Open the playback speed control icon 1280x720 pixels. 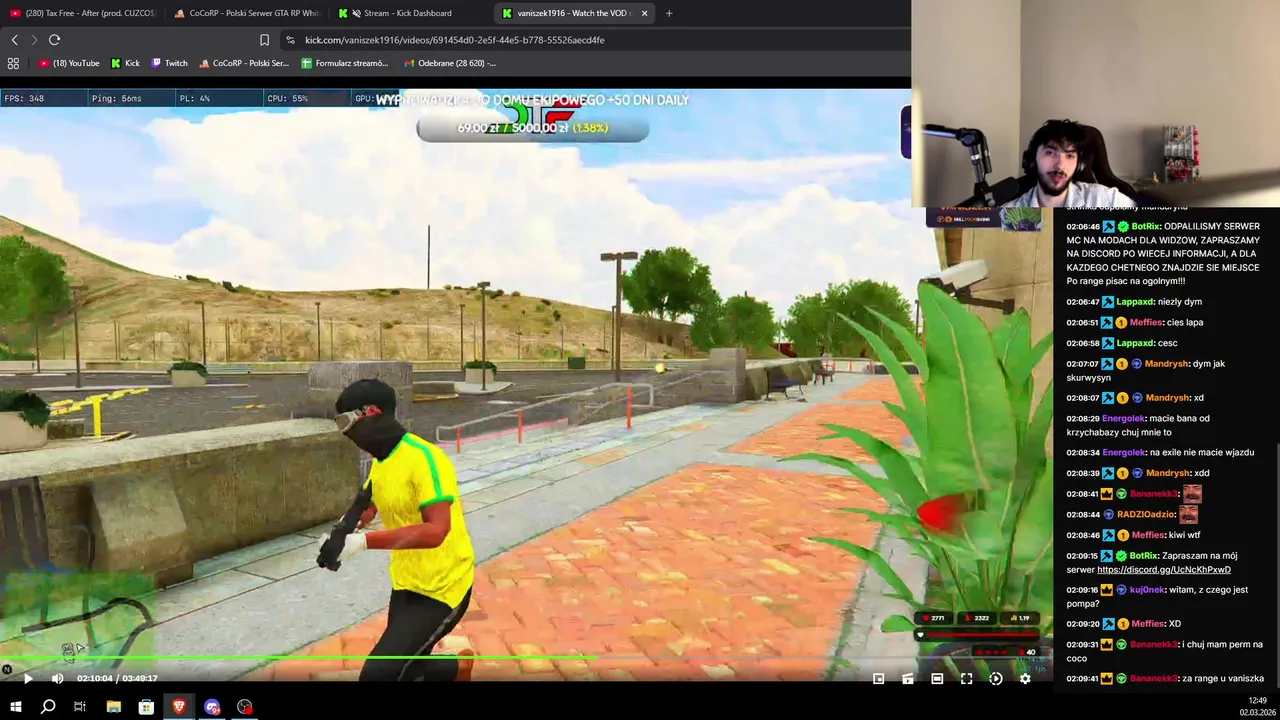coord(996,678)
